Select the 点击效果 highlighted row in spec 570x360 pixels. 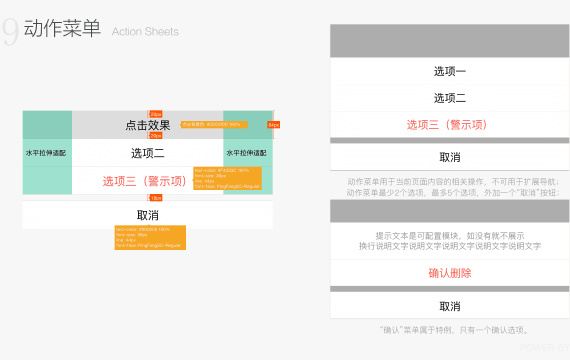coord(148,125)
